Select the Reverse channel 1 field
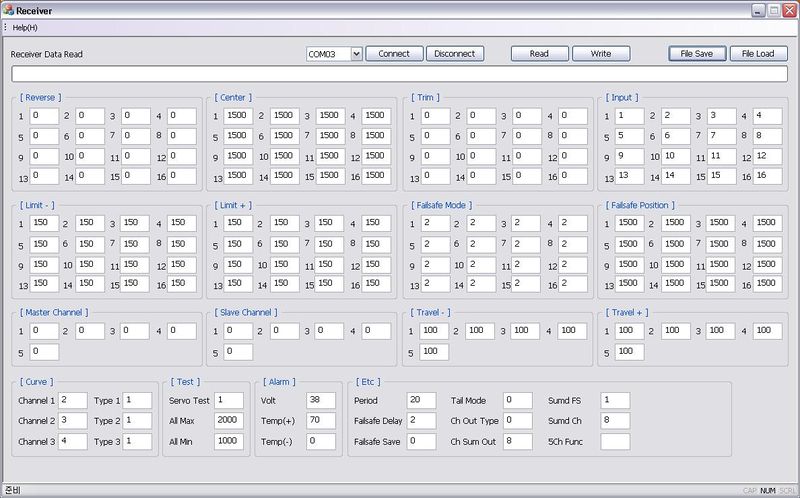Screen dimensions: 800x498 [x=44, y=117]
